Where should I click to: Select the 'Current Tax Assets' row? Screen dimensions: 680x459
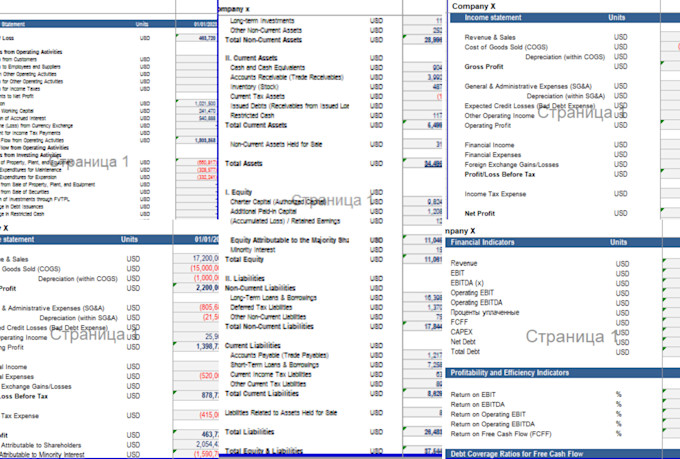tap(257, 96)
